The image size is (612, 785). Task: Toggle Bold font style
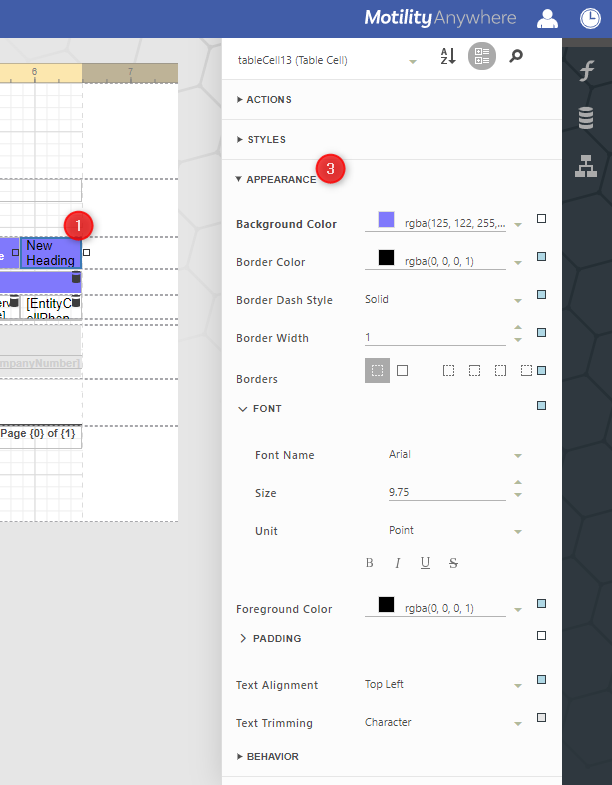point(370,564)
